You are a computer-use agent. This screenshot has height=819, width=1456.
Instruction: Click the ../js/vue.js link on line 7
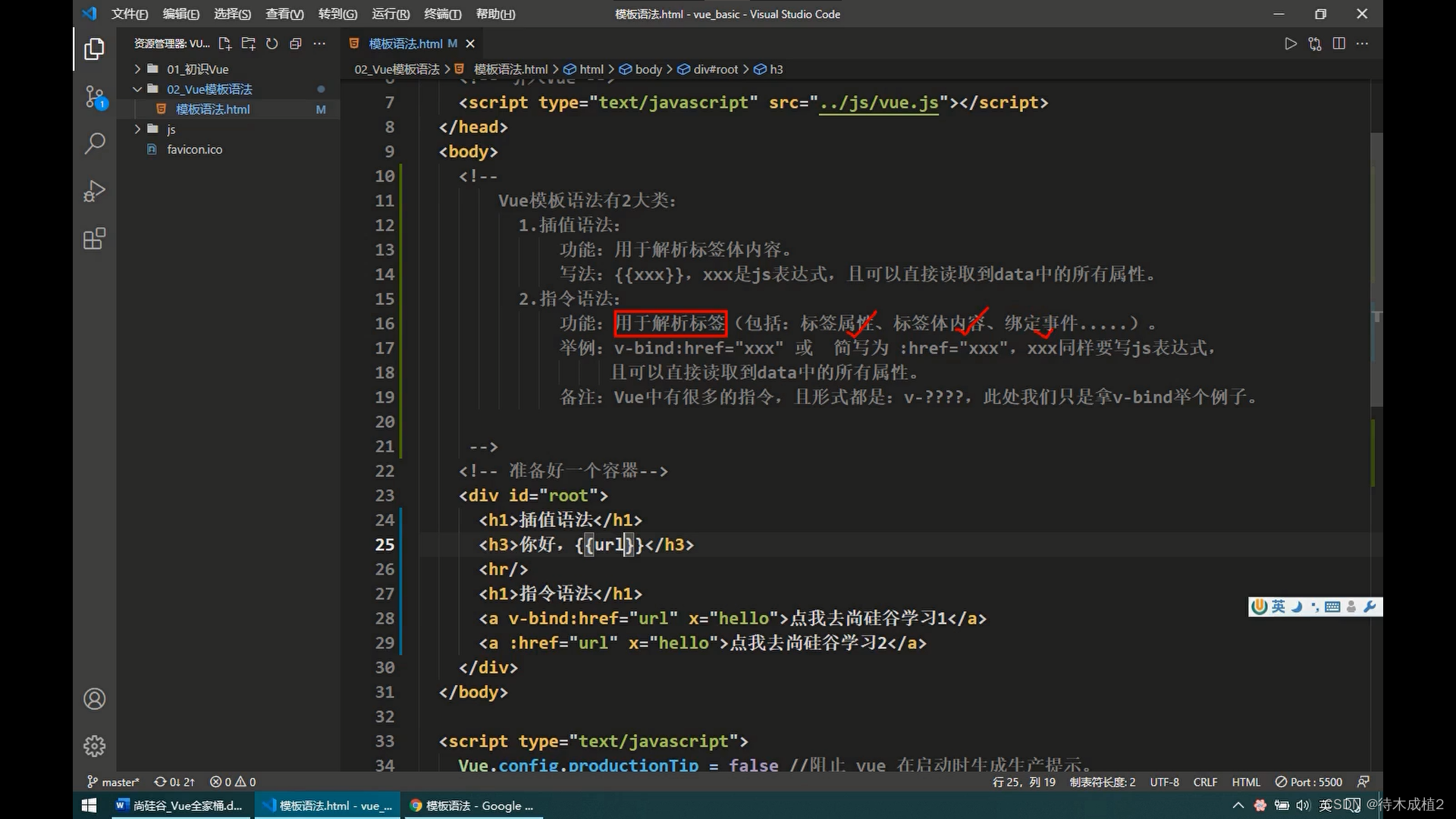click(879, 102)
